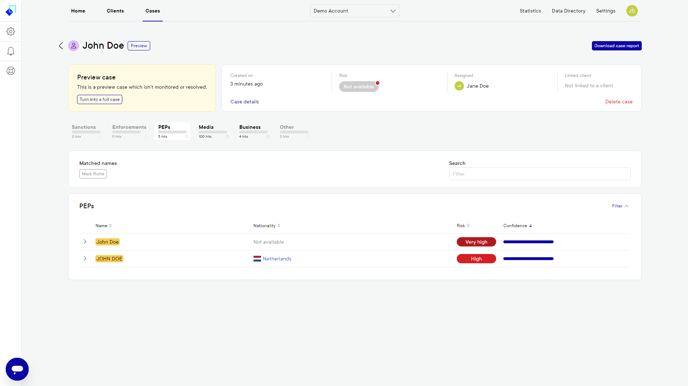Image resolution: width=688 pixels, height=386 pixels.
Task: Open the Netherlands nationality link
Action: click(277, 259)
